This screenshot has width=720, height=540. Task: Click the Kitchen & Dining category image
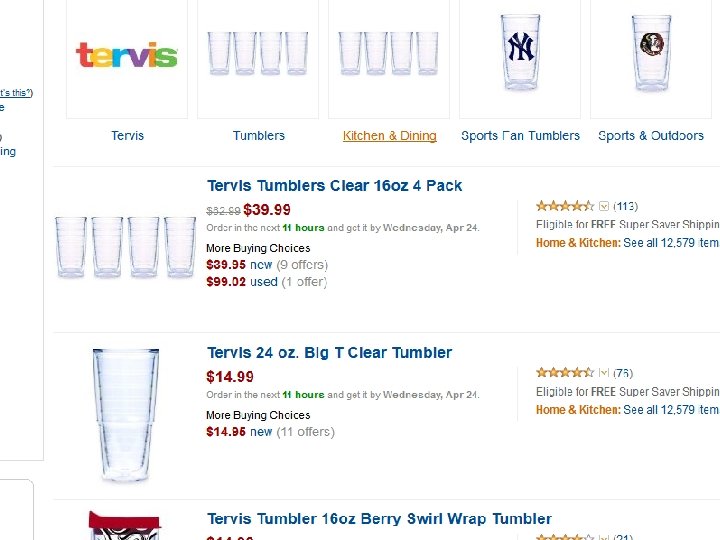click(x=389, y=54)
